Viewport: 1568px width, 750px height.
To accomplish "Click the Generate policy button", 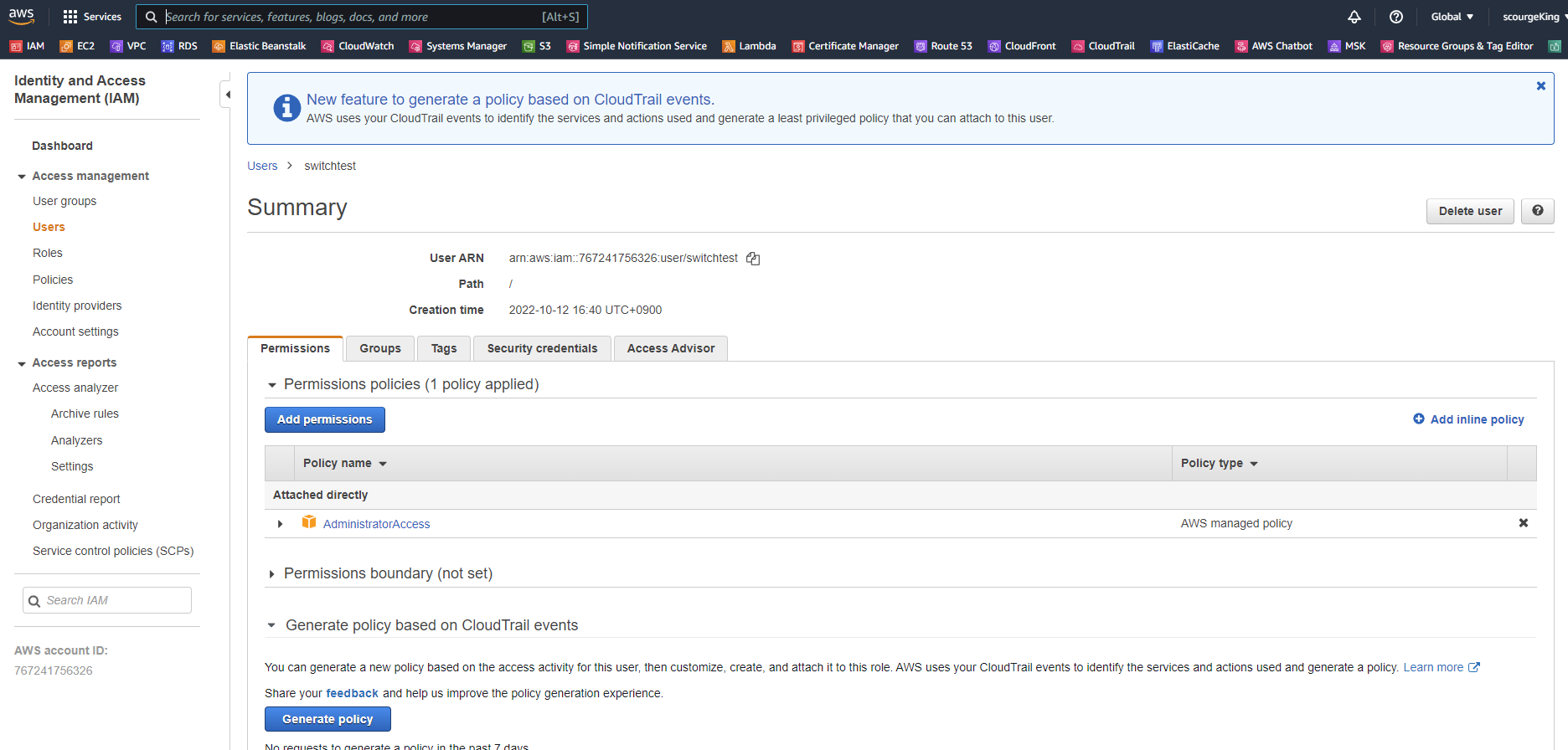I will (328, 719).
